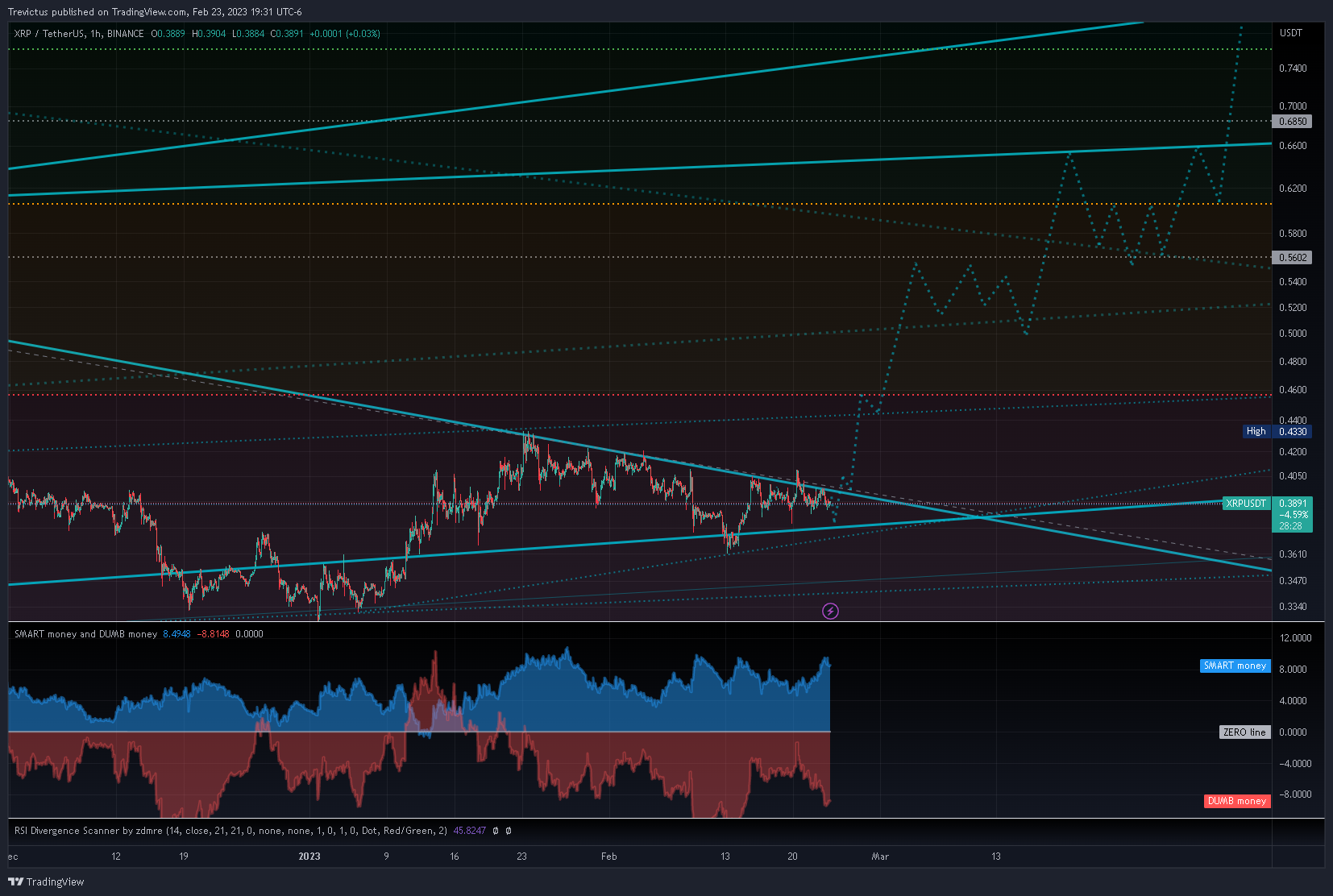Screen dimensions: 1333x896
Task: Click the close price C0.3891 in header
Action: (287, 34)
